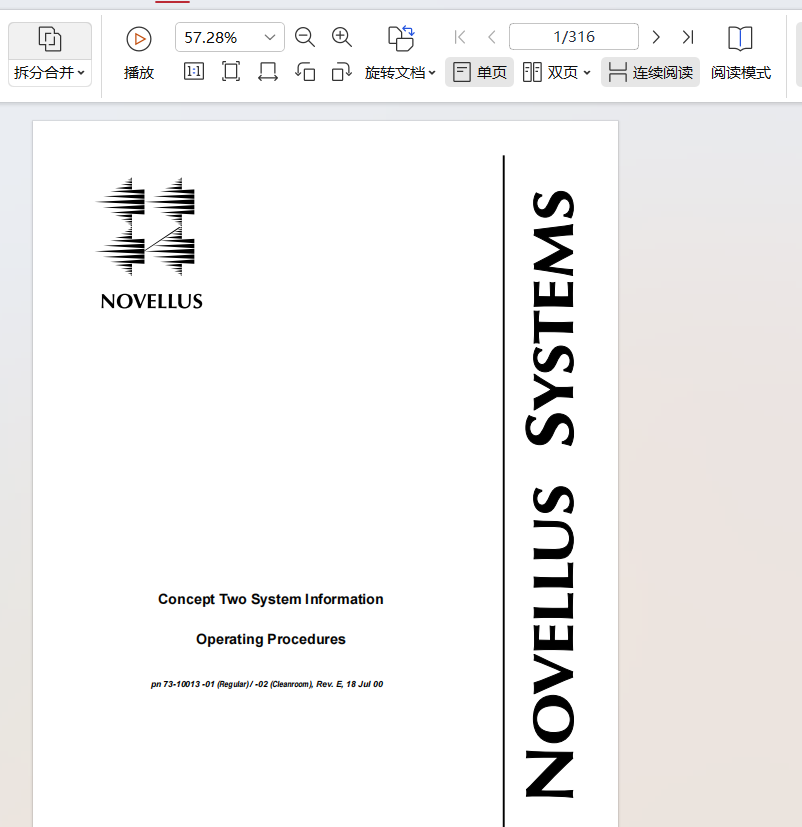This screenshot has width=802, height=827.
Task: Start slideshow with the 播放 play icon
Action: coord(139,39)
